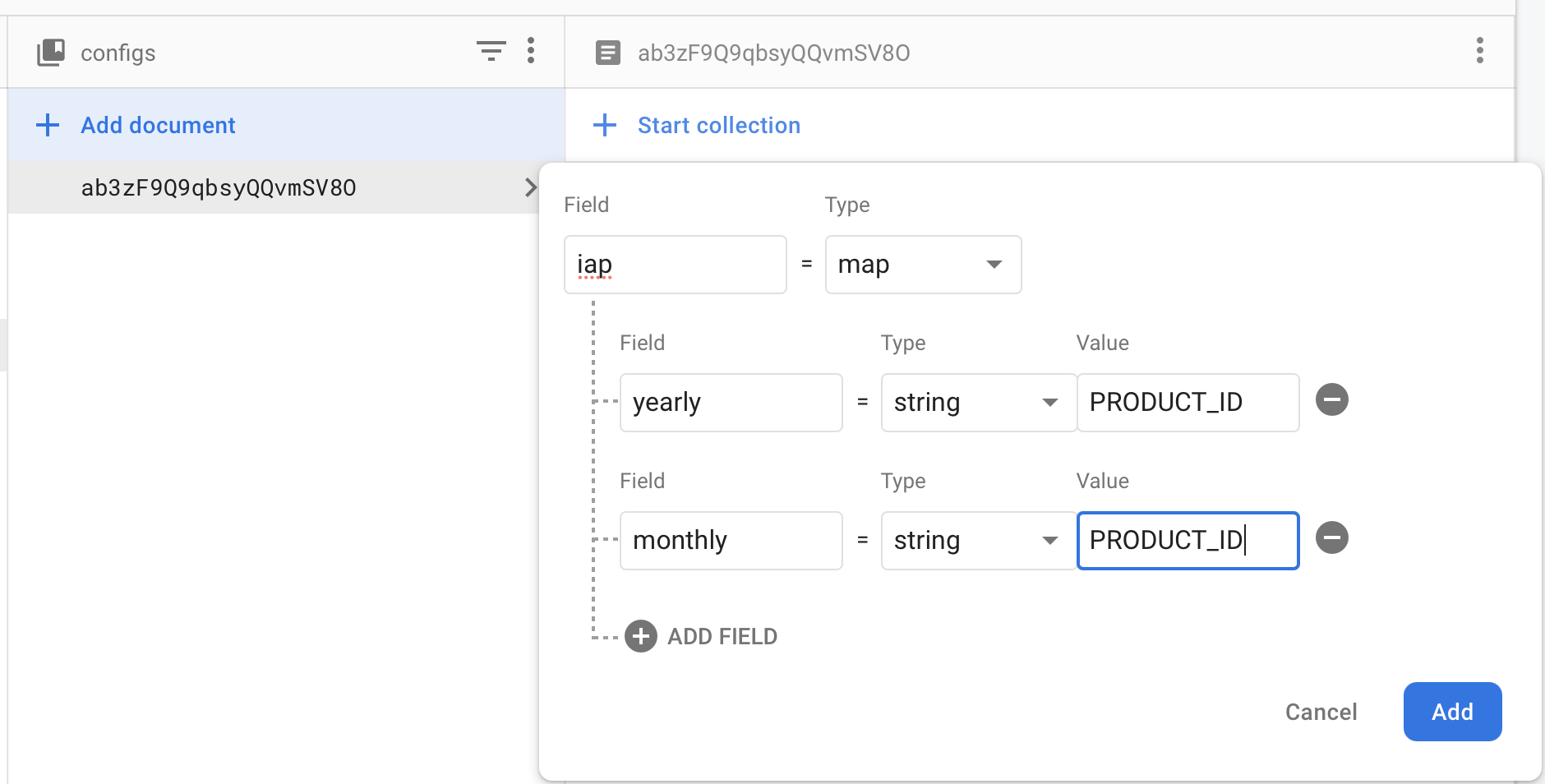Click ADD FIELD label
The height and width of the screenshot is (784, 1545).
pos(722,637)
